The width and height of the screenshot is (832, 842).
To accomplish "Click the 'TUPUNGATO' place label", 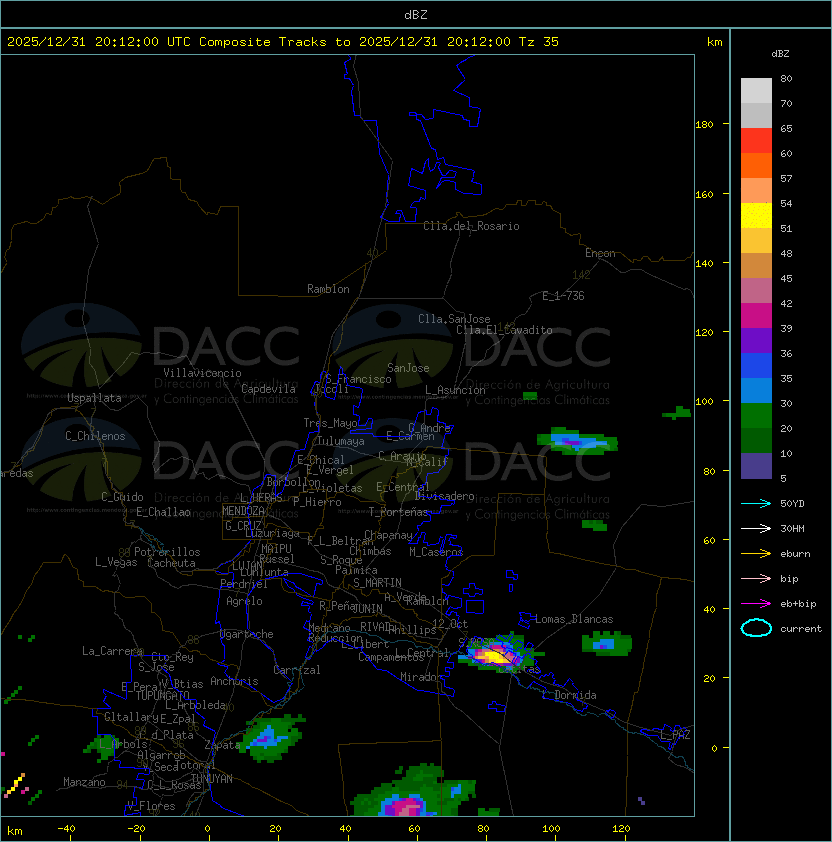I will click(x=162, y=695).
